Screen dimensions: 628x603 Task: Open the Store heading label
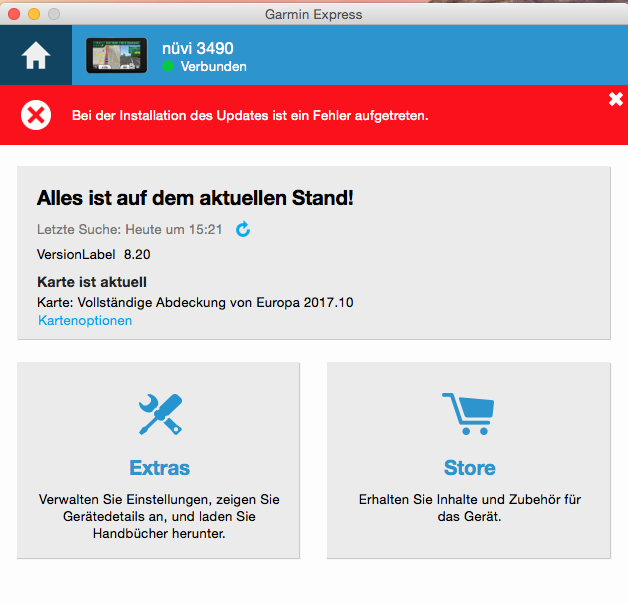pyautogui.click(x=469, y=468)
